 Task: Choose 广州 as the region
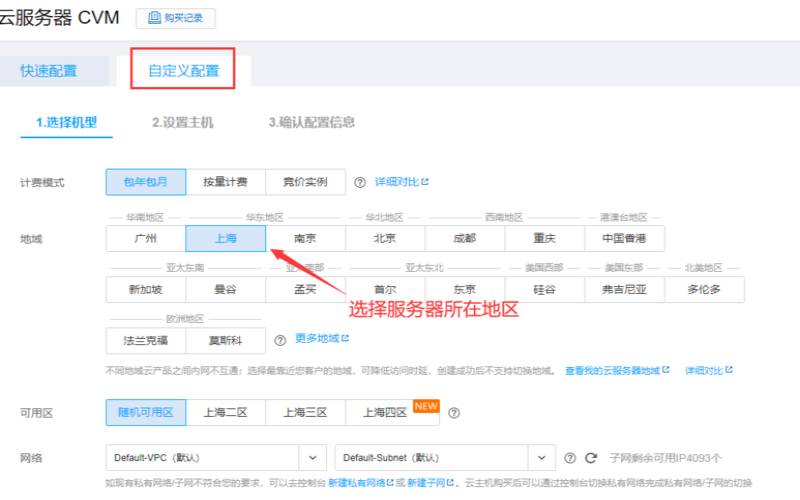coord(146,238)
